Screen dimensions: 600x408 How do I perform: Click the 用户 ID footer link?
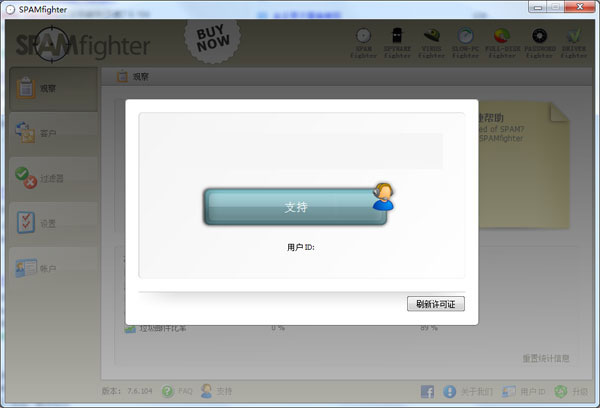[x=524, y=392]
